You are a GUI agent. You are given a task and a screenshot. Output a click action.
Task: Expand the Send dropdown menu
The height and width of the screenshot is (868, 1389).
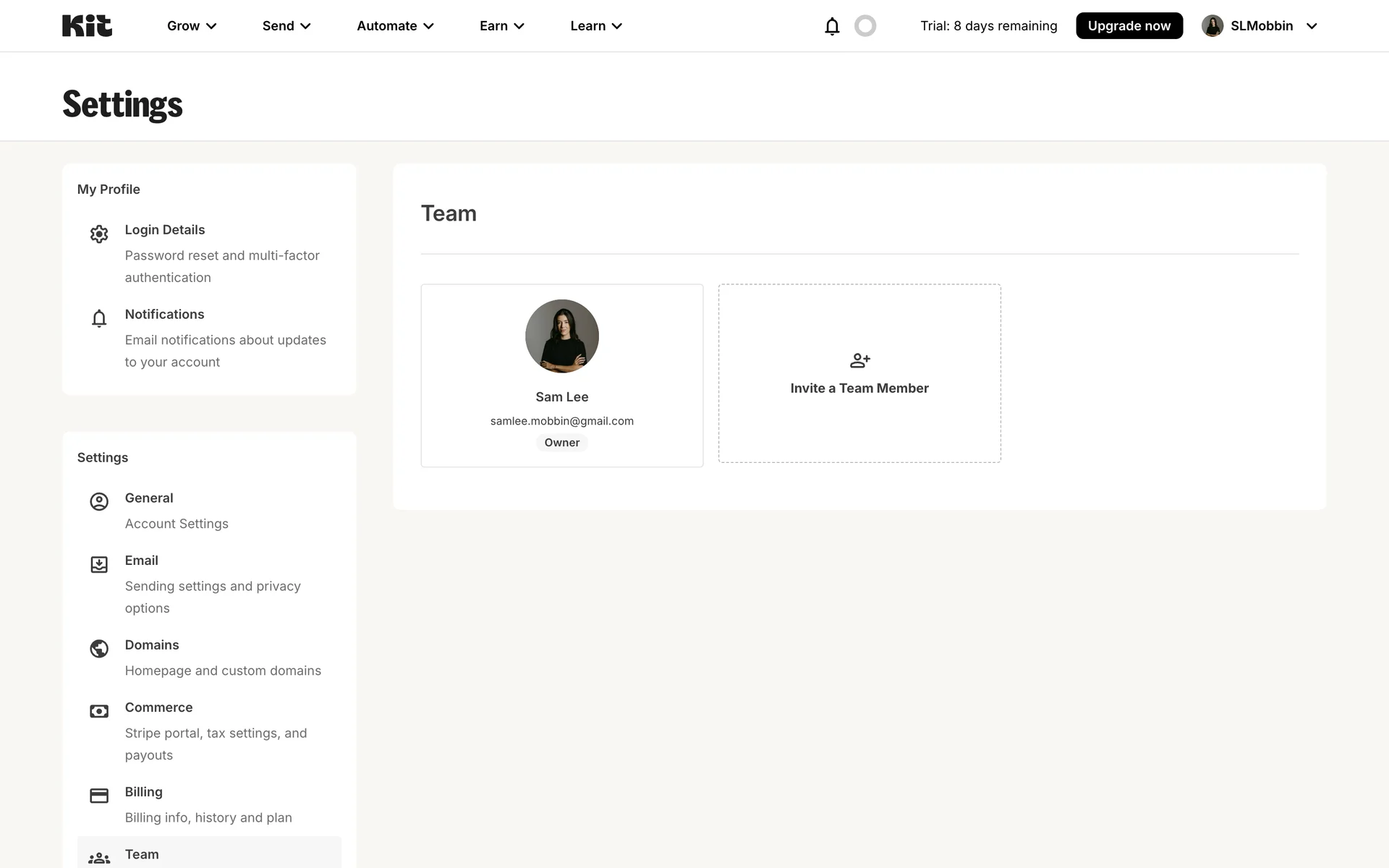(x=286, y=26)
